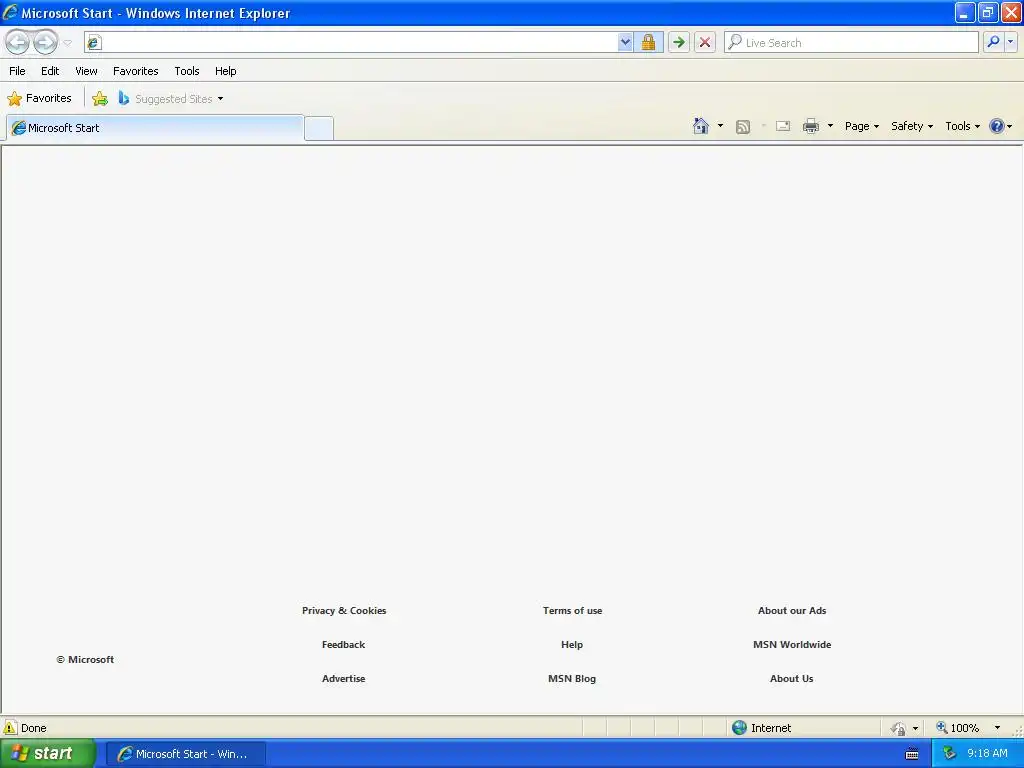This screenshot has width=1024, height=768.
Task: Click the status bar warning icon
Action: tap(10, 728)
